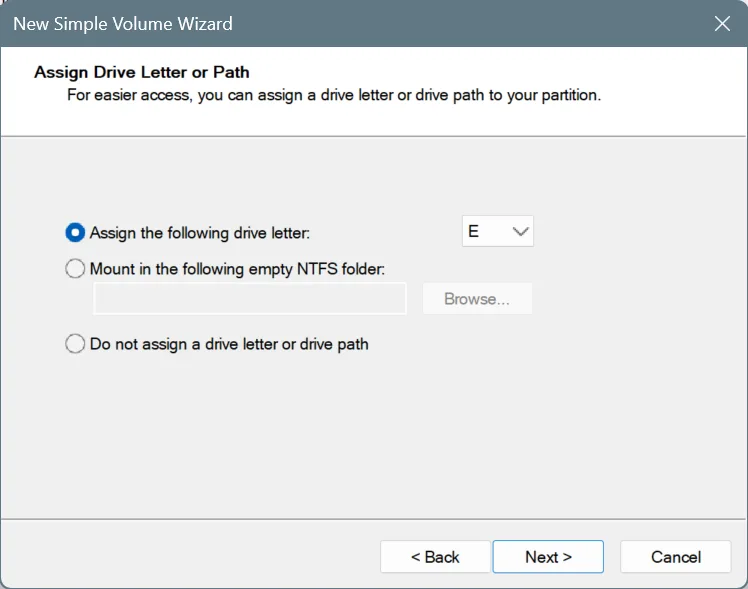Proceed with the Next > button

point(548,557)
